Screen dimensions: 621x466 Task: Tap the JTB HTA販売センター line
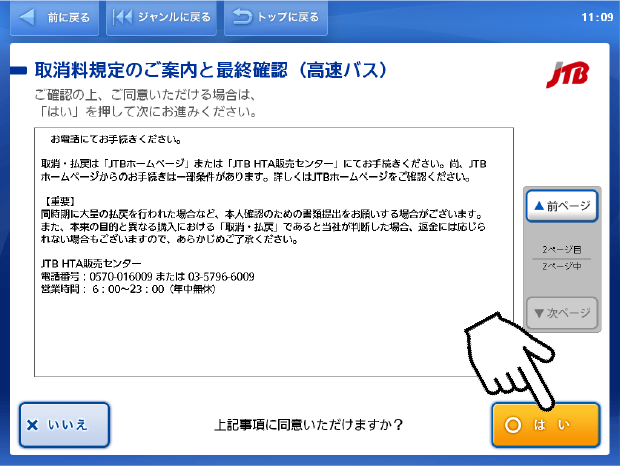point(91,264)
